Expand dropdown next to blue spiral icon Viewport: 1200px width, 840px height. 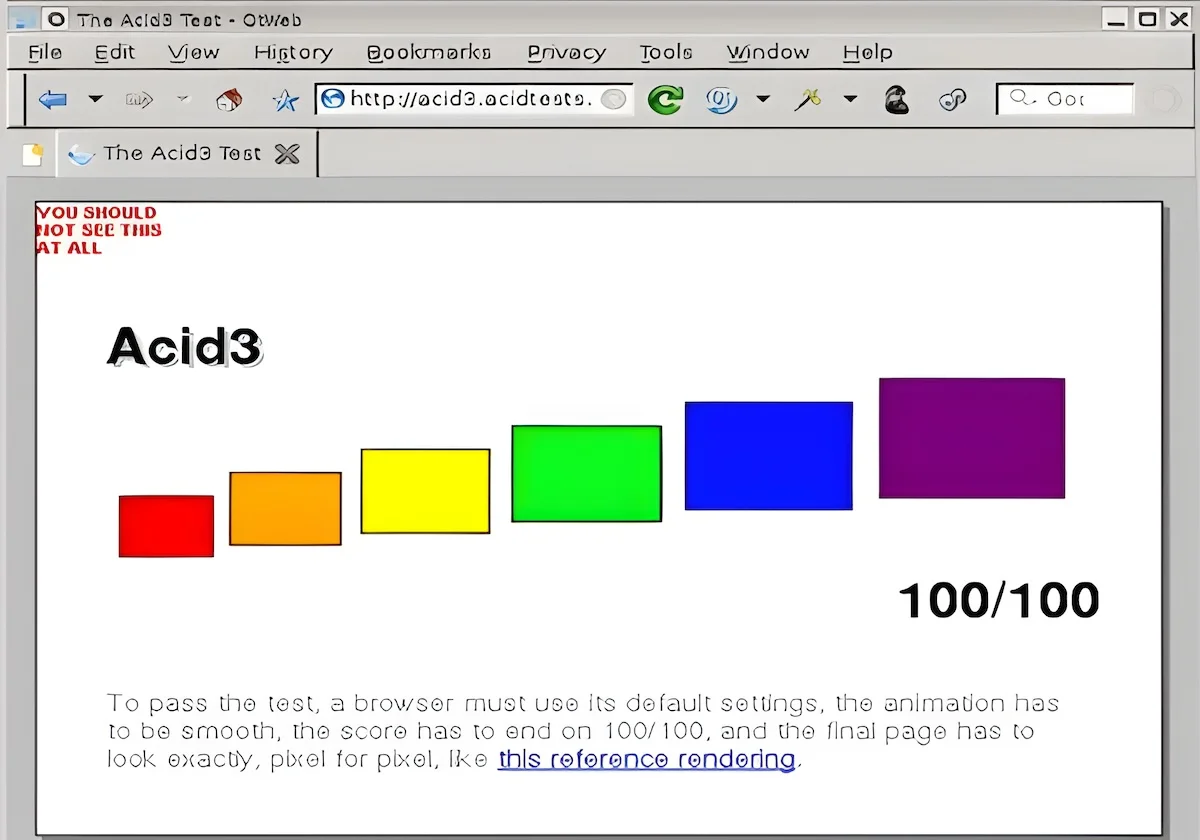coord(763,99)
